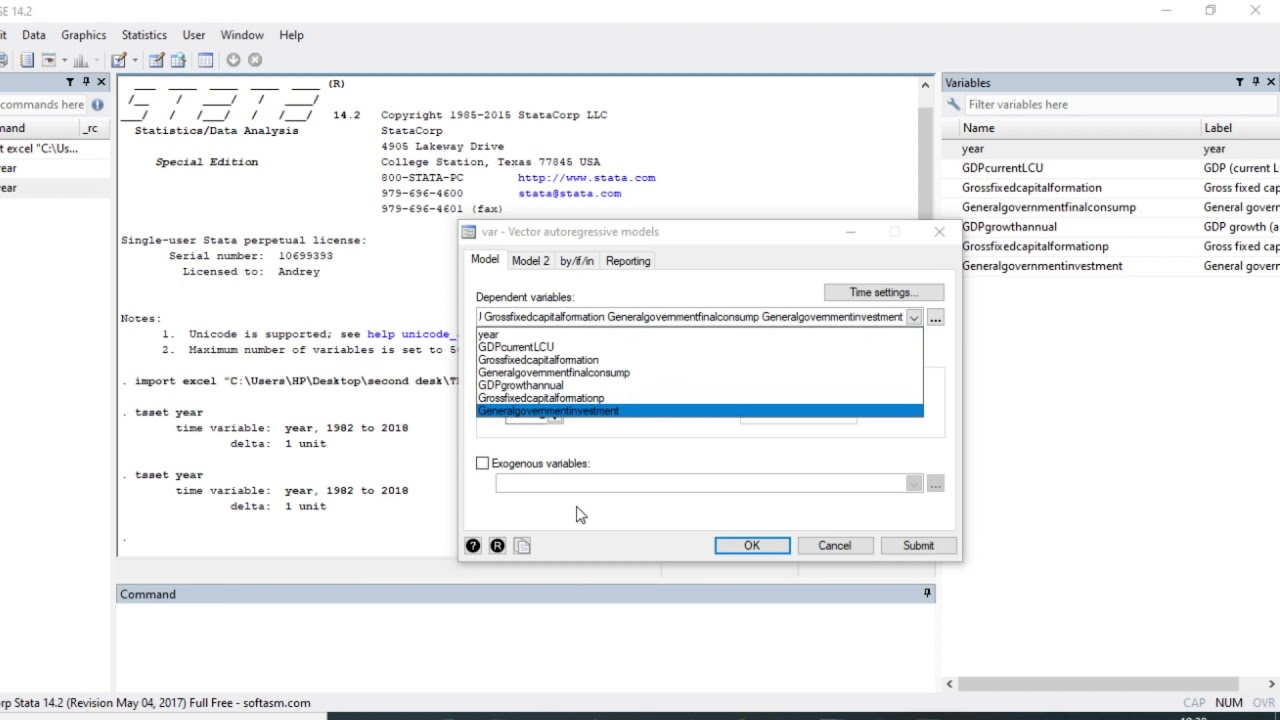Viewport: 1280px width, 720px height.
Task: Expand the Viewer icon dropdown arrow
Action: 63,60
